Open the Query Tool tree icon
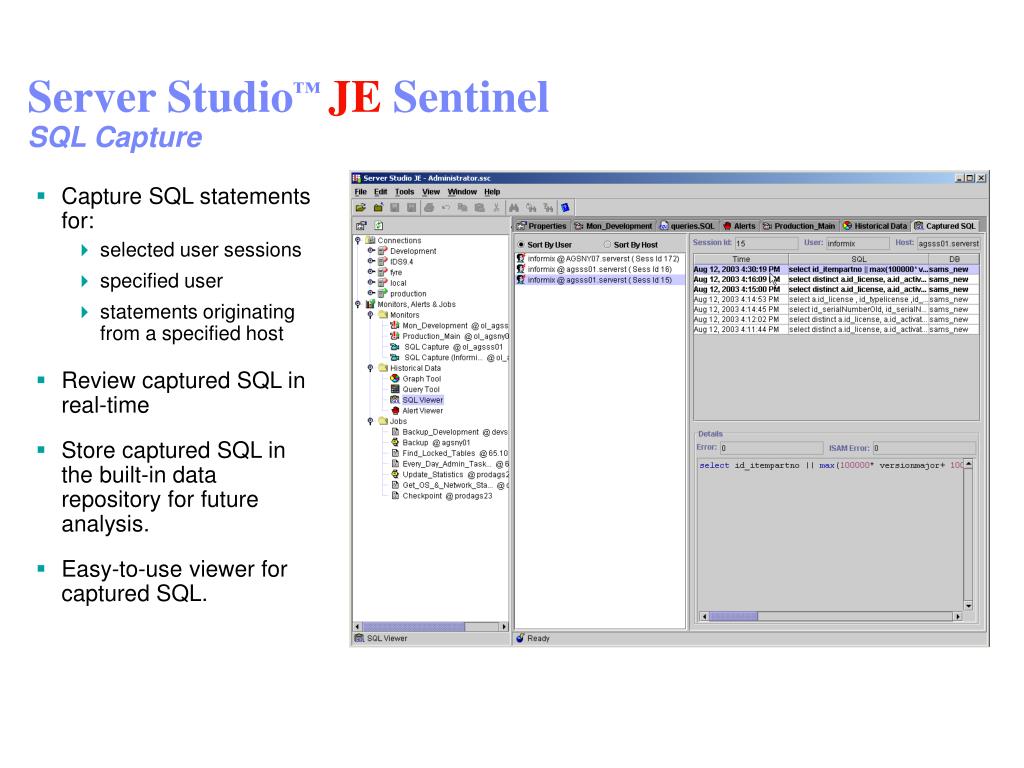This screenshot has width=1024, height=768. point(394,389)
